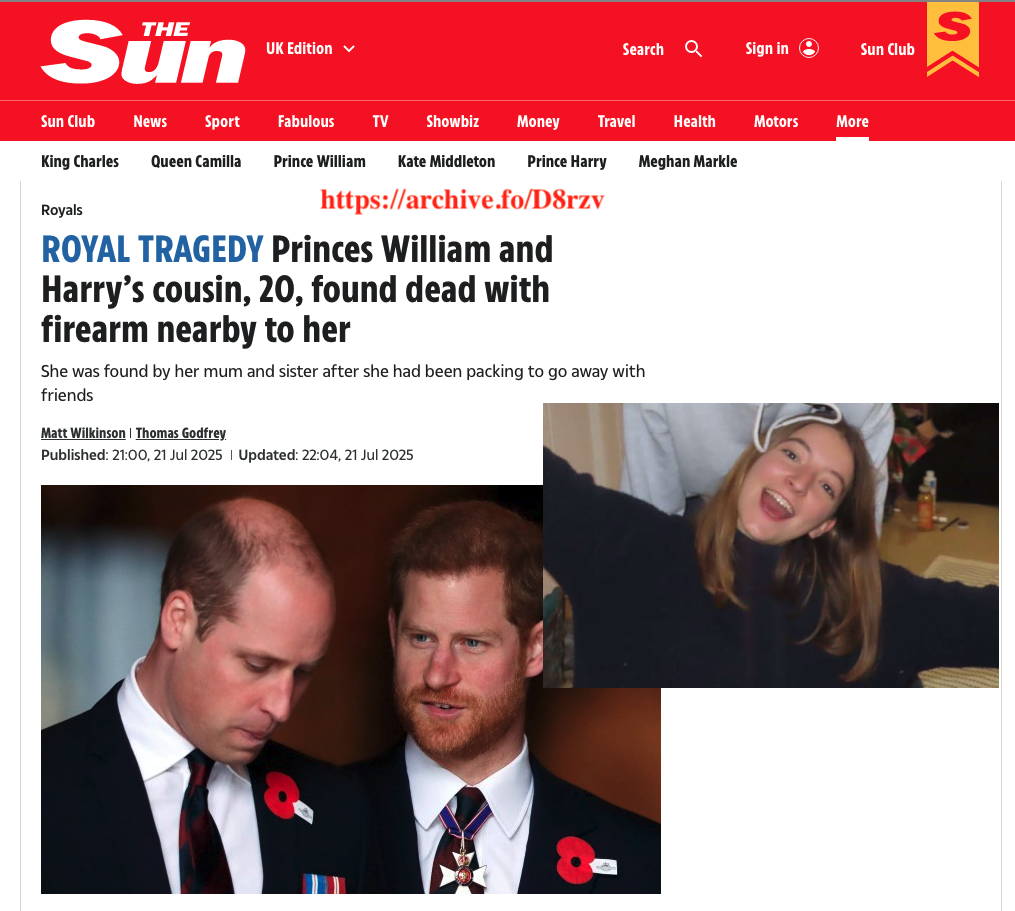Open the photo of William and Harry
Viewport: 1015px width, 911px height.
pos(291,690)
